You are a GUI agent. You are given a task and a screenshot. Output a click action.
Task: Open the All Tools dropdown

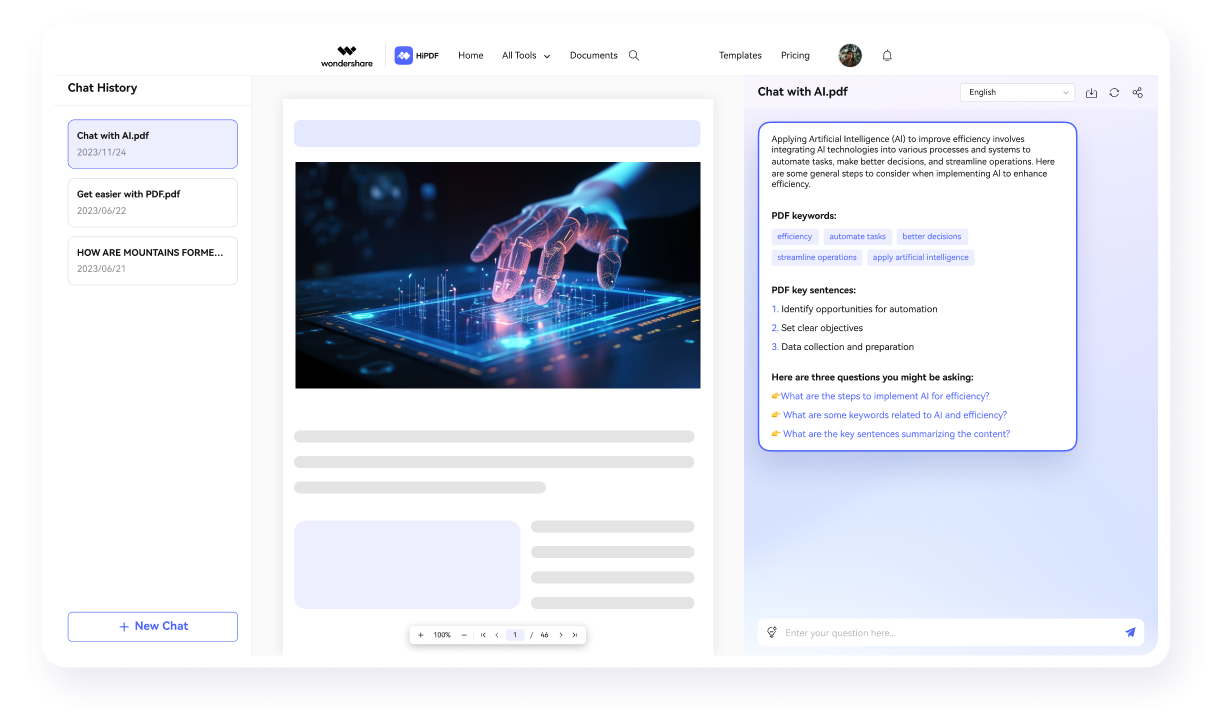(525, 55)
